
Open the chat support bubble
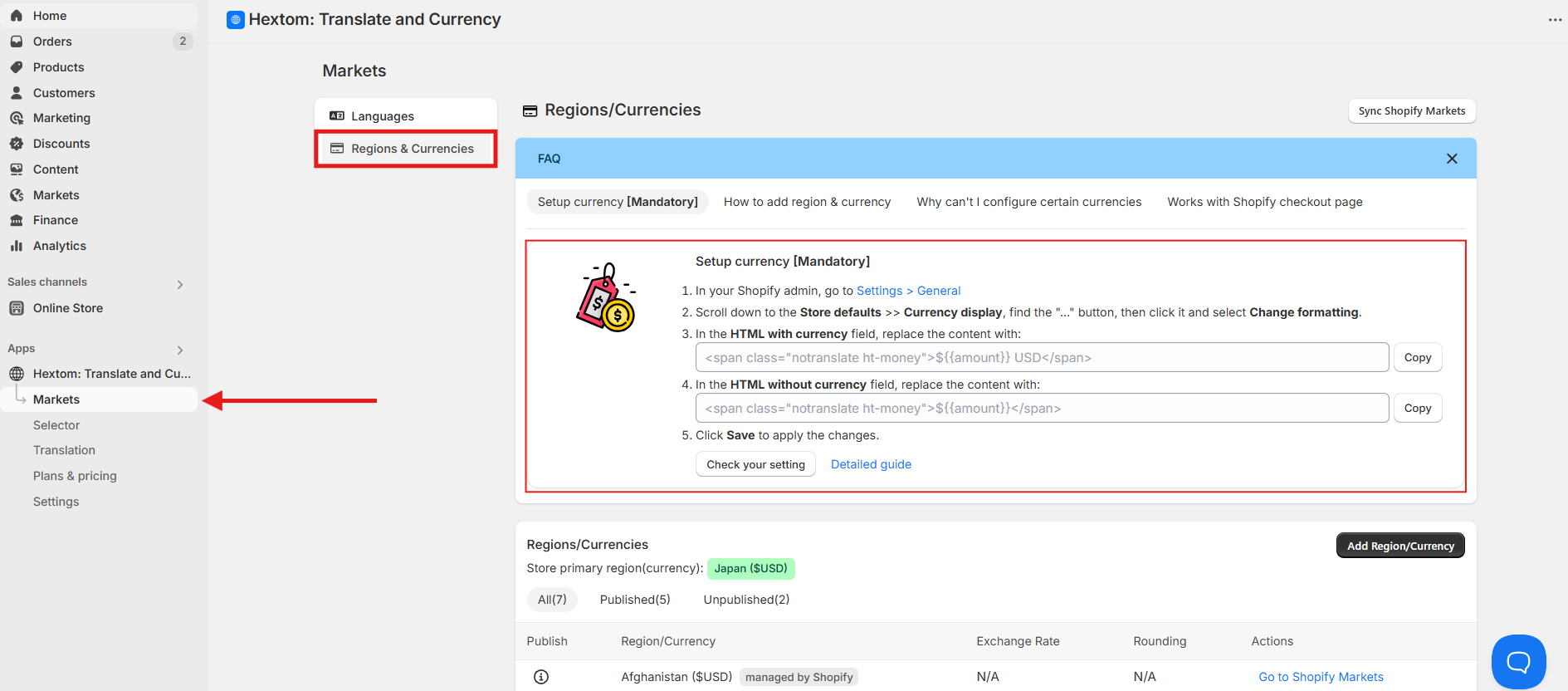[x=1518, y=662]
